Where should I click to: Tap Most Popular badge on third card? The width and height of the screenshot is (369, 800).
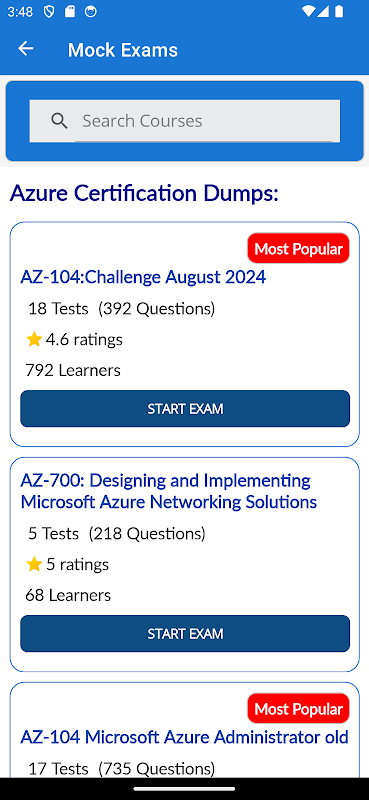299,709
